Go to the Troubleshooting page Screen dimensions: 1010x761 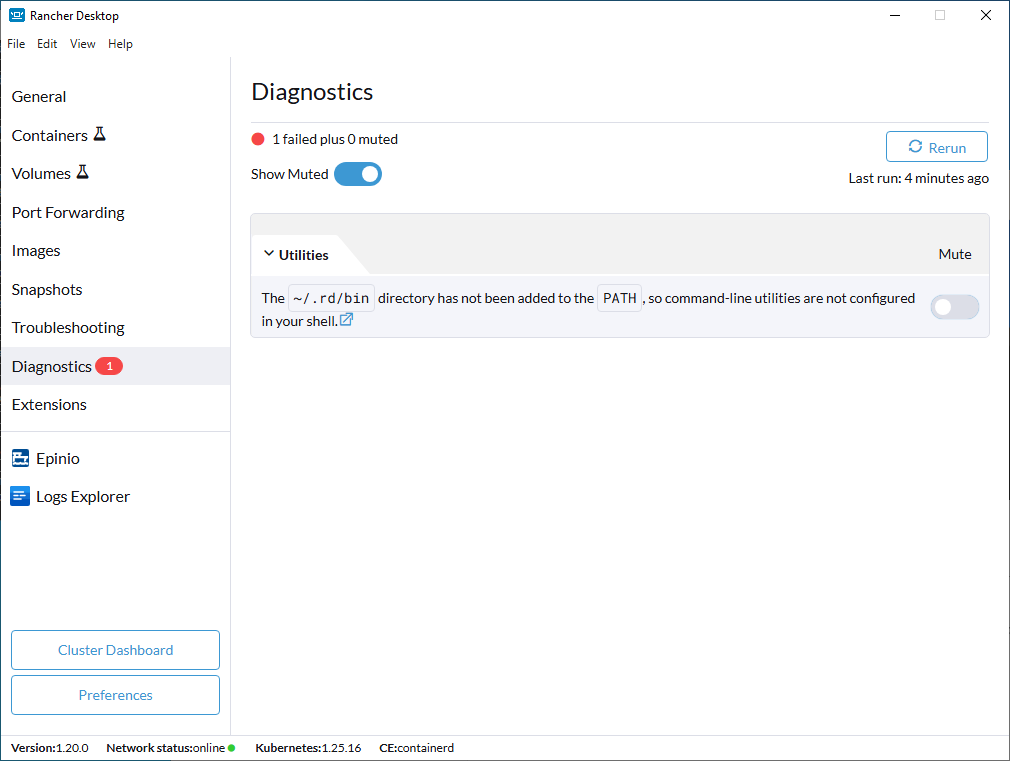click(x=68, y=328)
